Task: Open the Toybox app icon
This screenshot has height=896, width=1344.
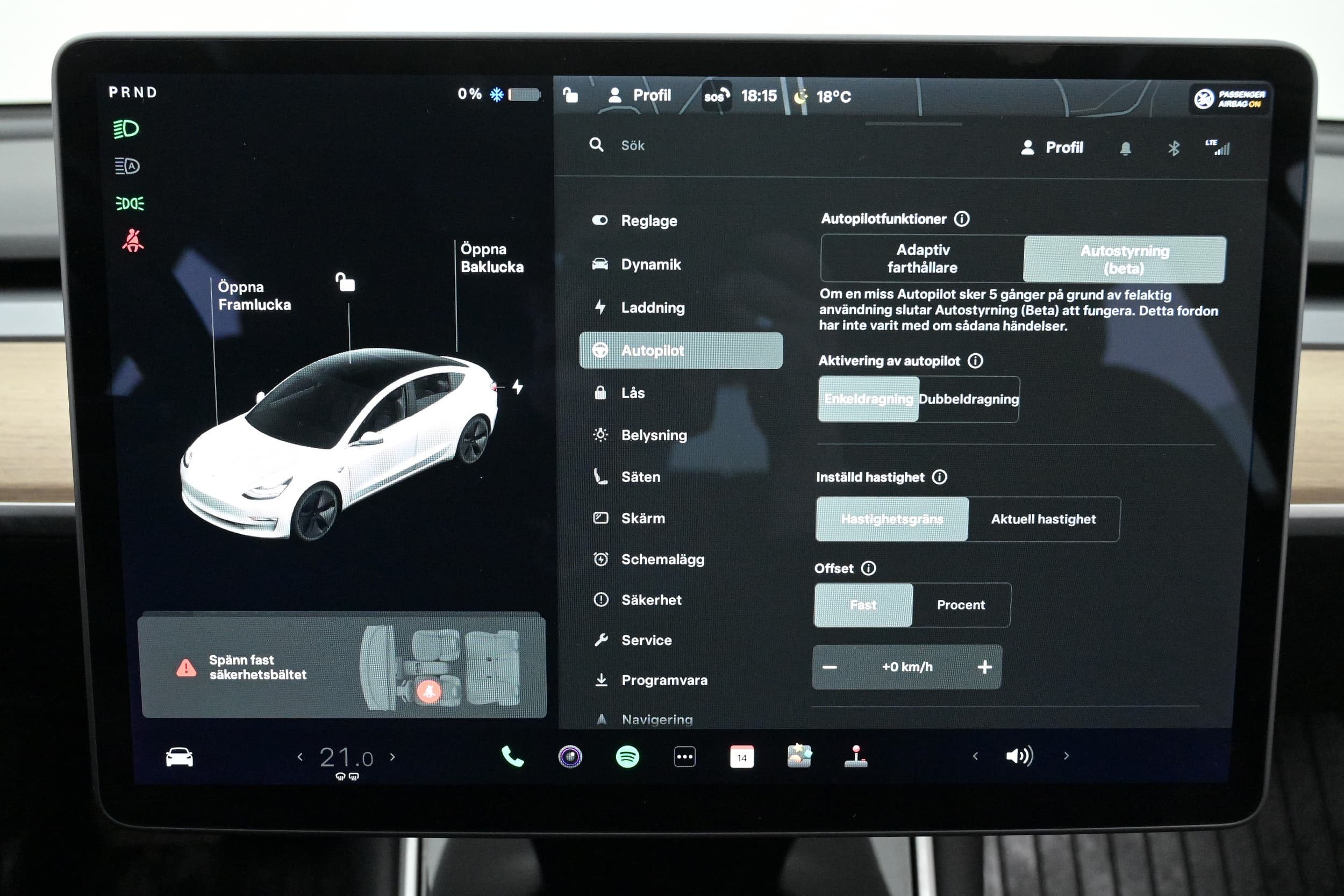Action: pos(799,755)
